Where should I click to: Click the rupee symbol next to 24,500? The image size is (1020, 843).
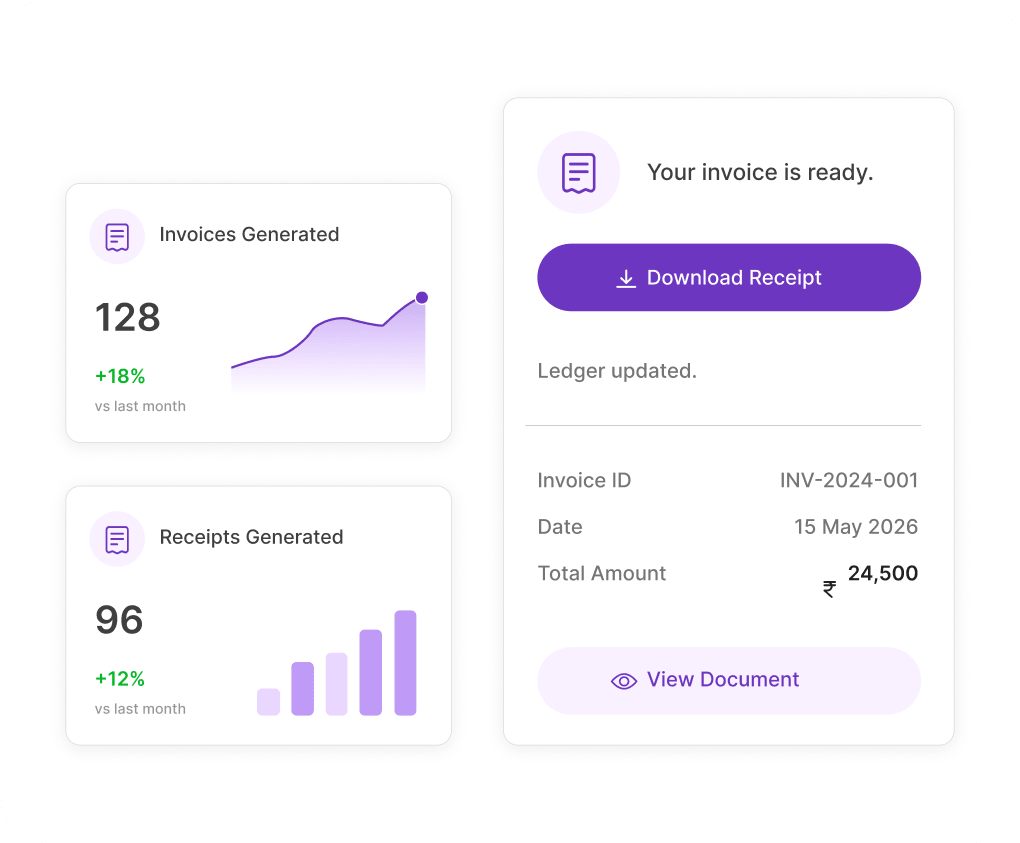click(x=829, y=589)
